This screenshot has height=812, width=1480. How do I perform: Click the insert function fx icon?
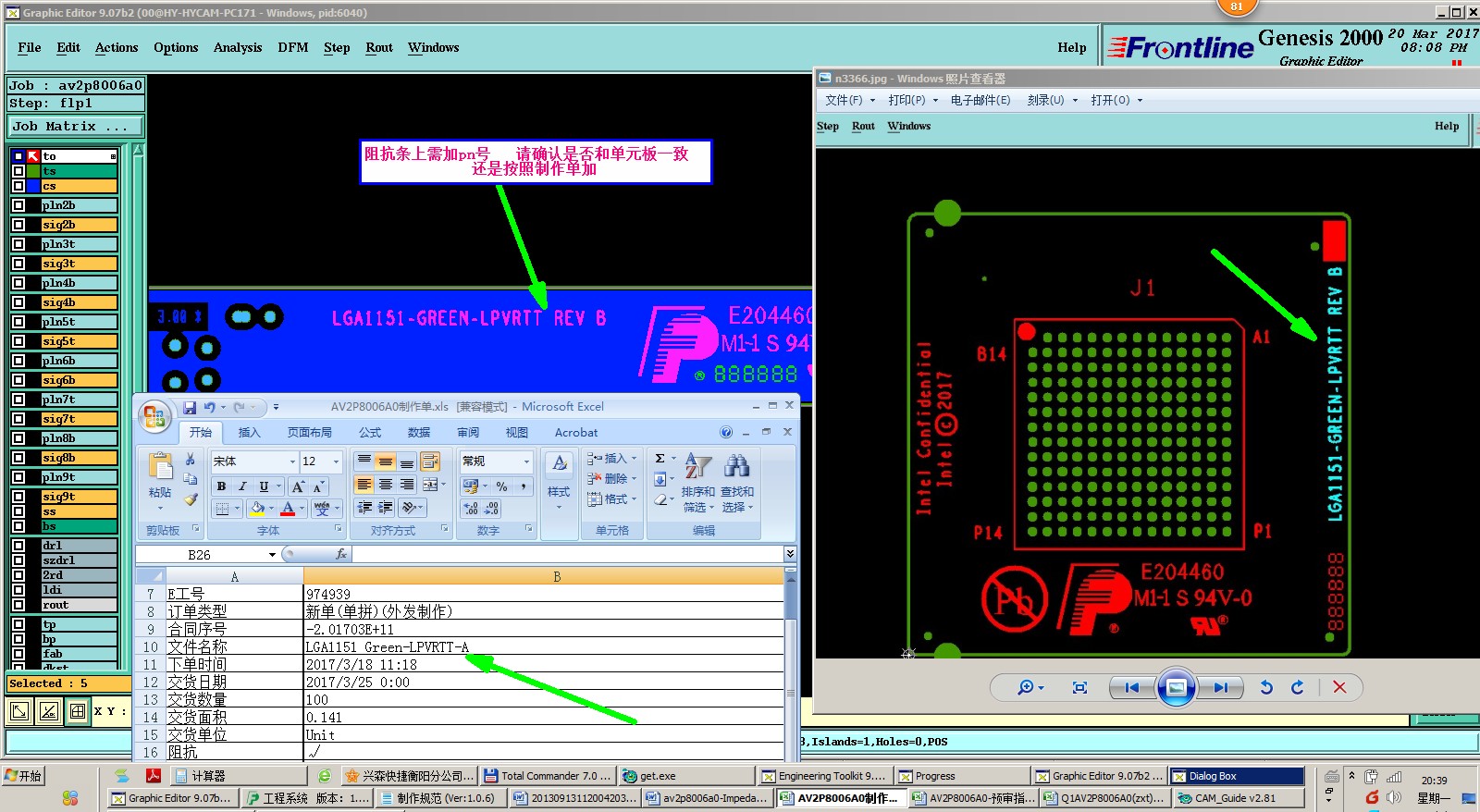[x=341, y=554]
